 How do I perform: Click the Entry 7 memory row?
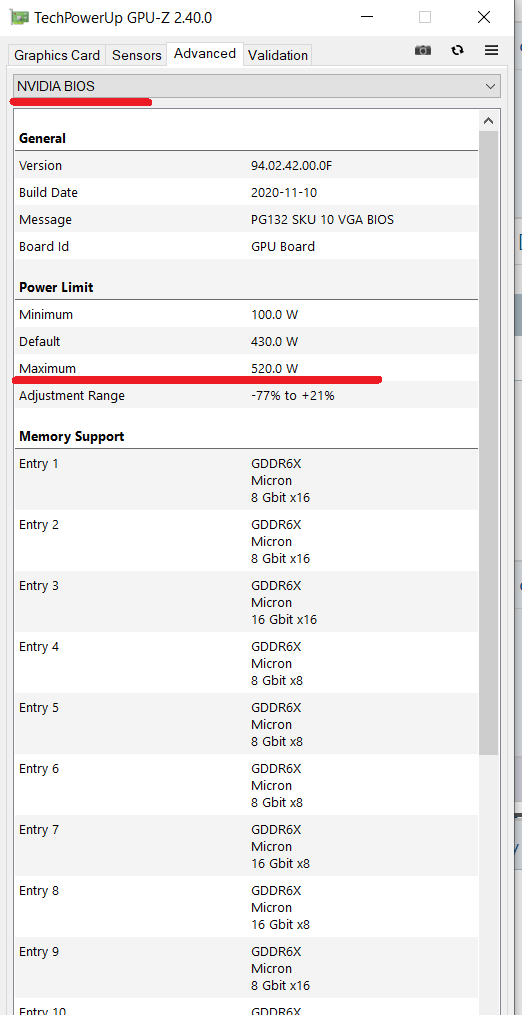[x=246, y=846]
